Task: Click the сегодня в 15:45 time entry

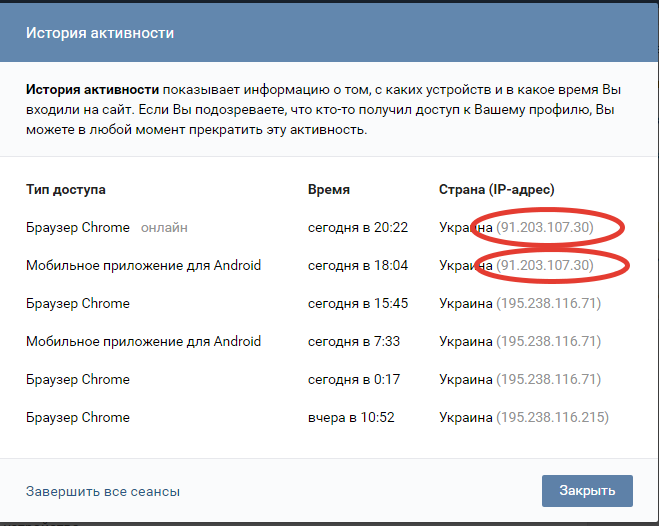Action: pos(358,303)
